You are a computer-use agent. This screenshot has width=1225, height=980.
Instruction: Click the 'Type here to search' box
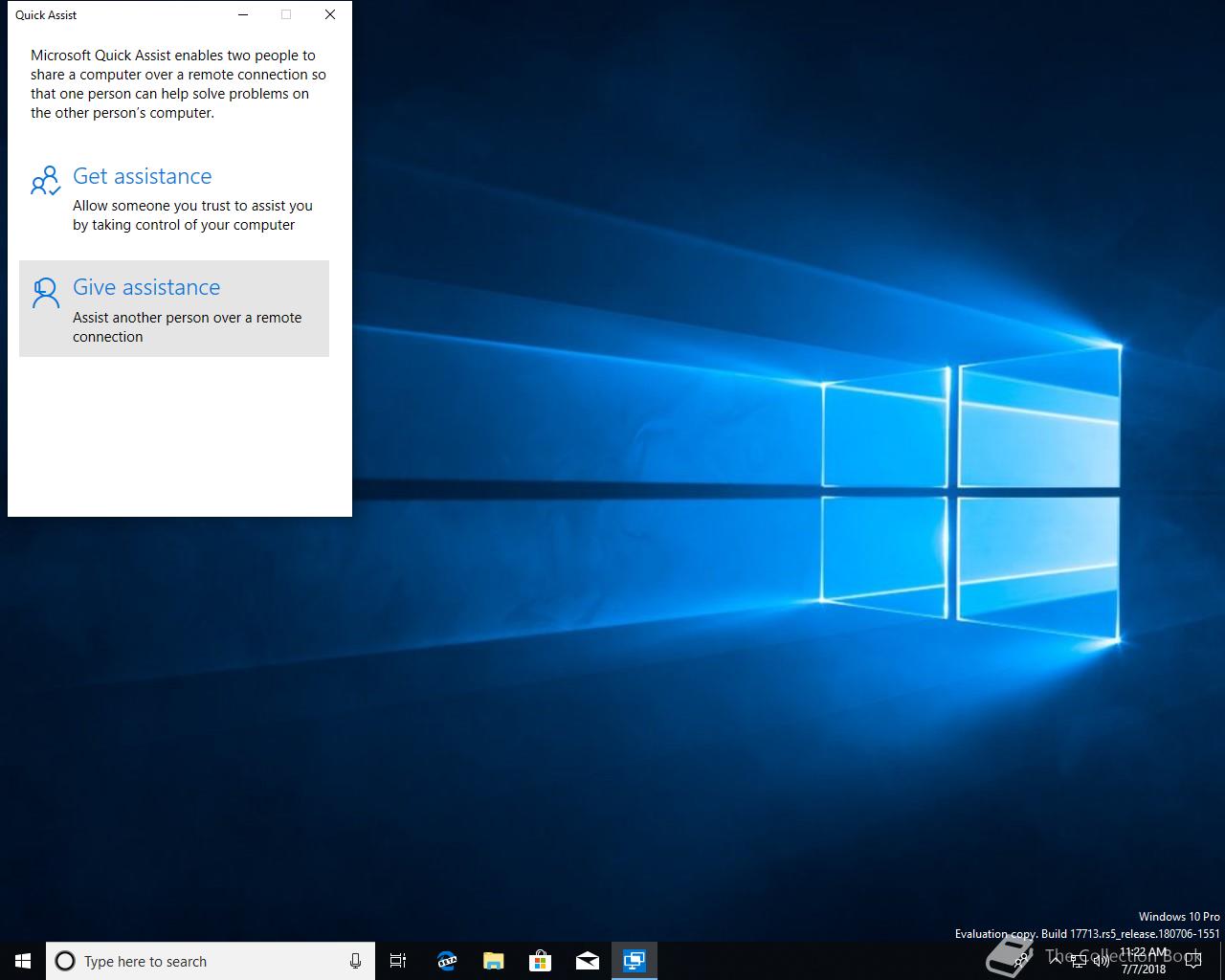point(210,961)
